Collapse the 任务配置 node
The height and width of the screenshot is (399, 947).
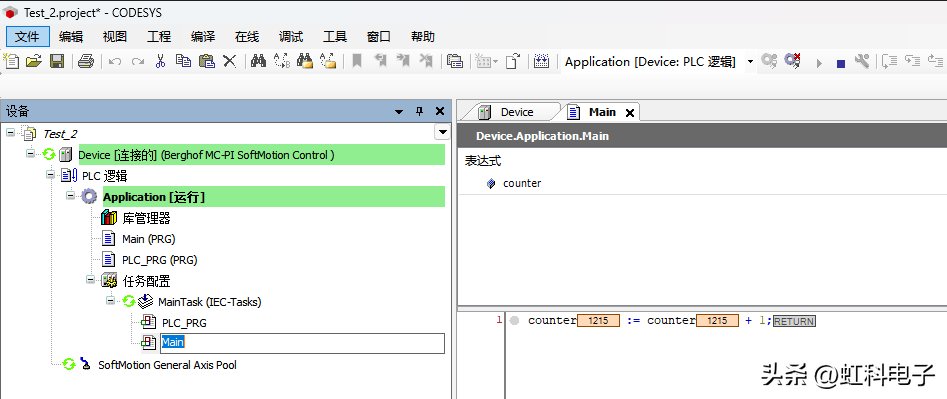pos(90,279)
